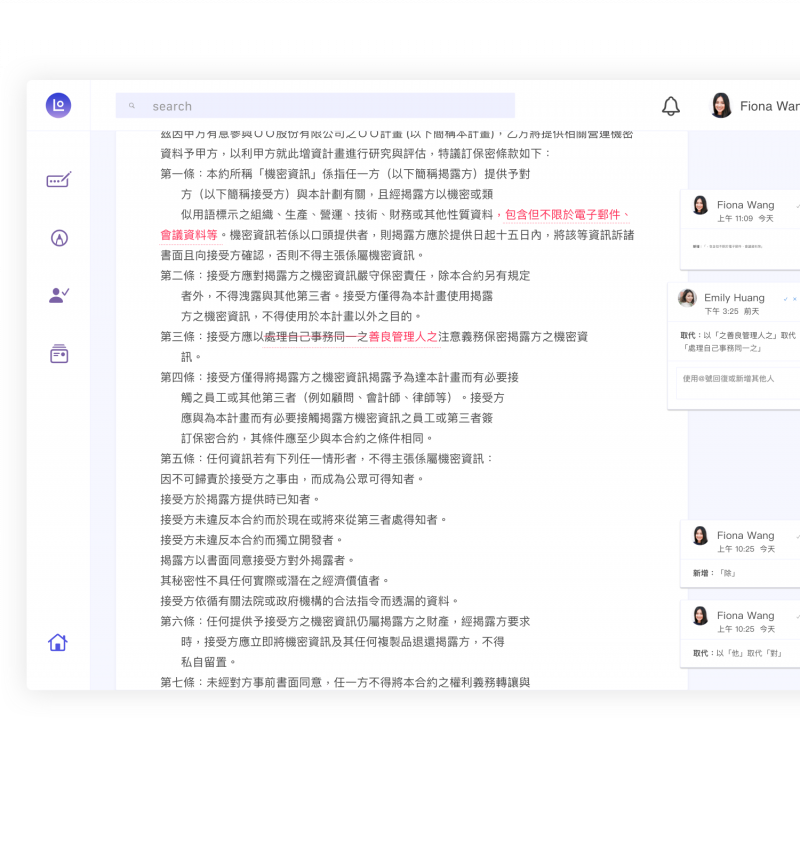This screenshot has height=853, width=800.
Task: Select Fiona Wang's 11:09 comment card
Action: [x=740, y=230]
